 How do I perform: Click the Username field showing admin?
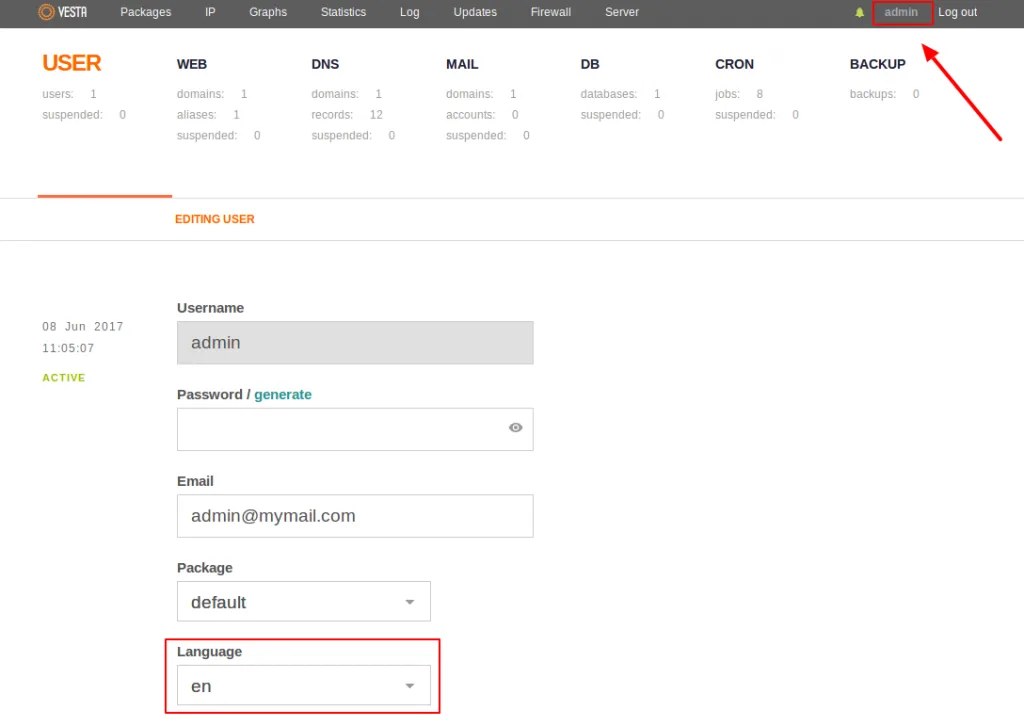pos(355,343)
